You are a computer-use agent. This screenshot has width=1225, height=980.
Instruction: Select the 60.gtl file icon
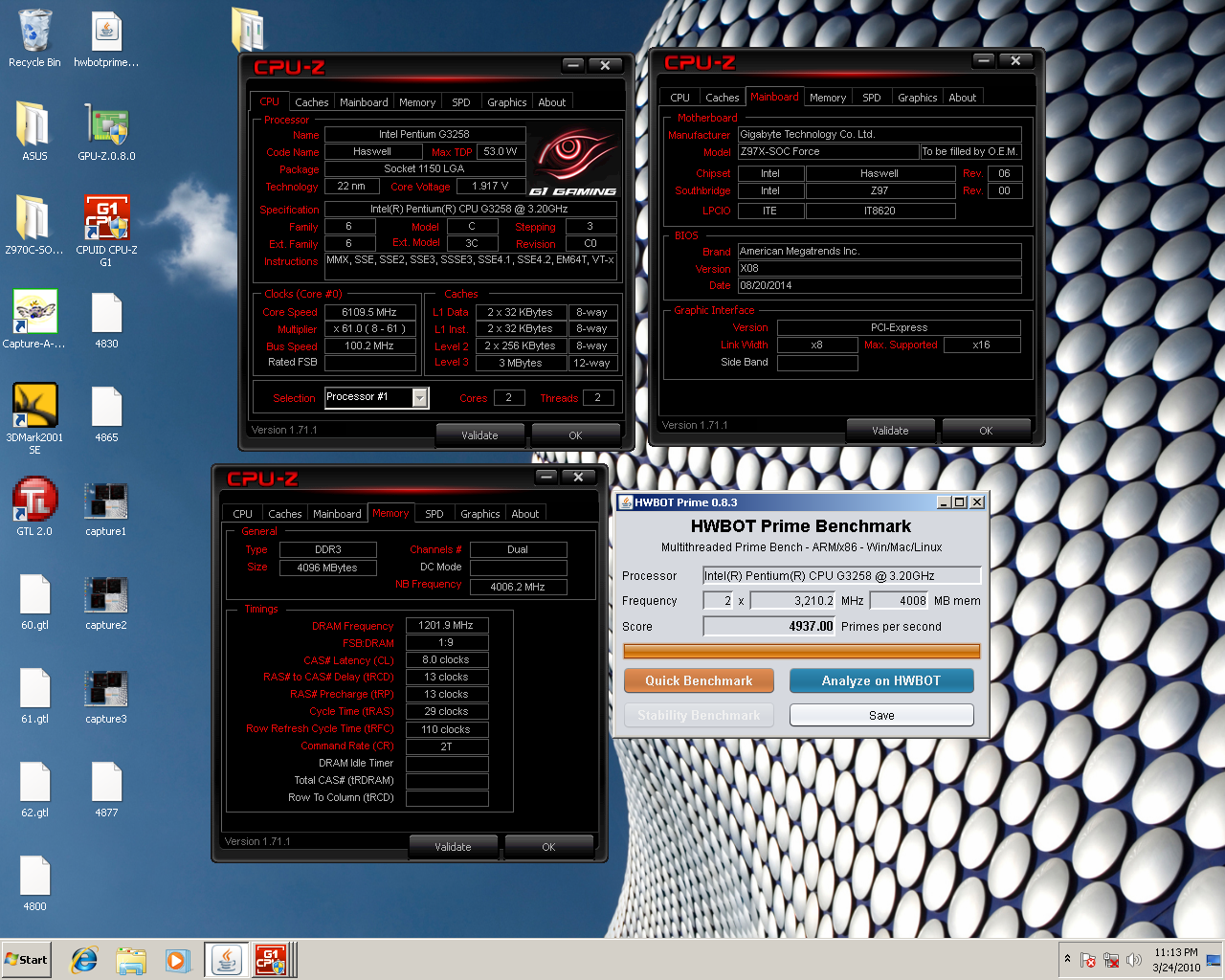pos(34,600)
